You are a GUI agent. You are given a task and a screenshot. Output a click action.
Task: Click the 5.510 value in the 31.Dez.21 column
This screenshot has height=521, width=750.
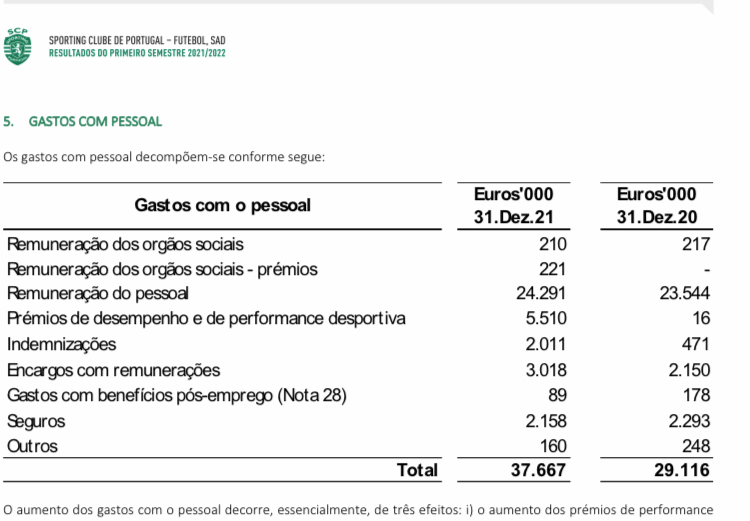point(546,319)
